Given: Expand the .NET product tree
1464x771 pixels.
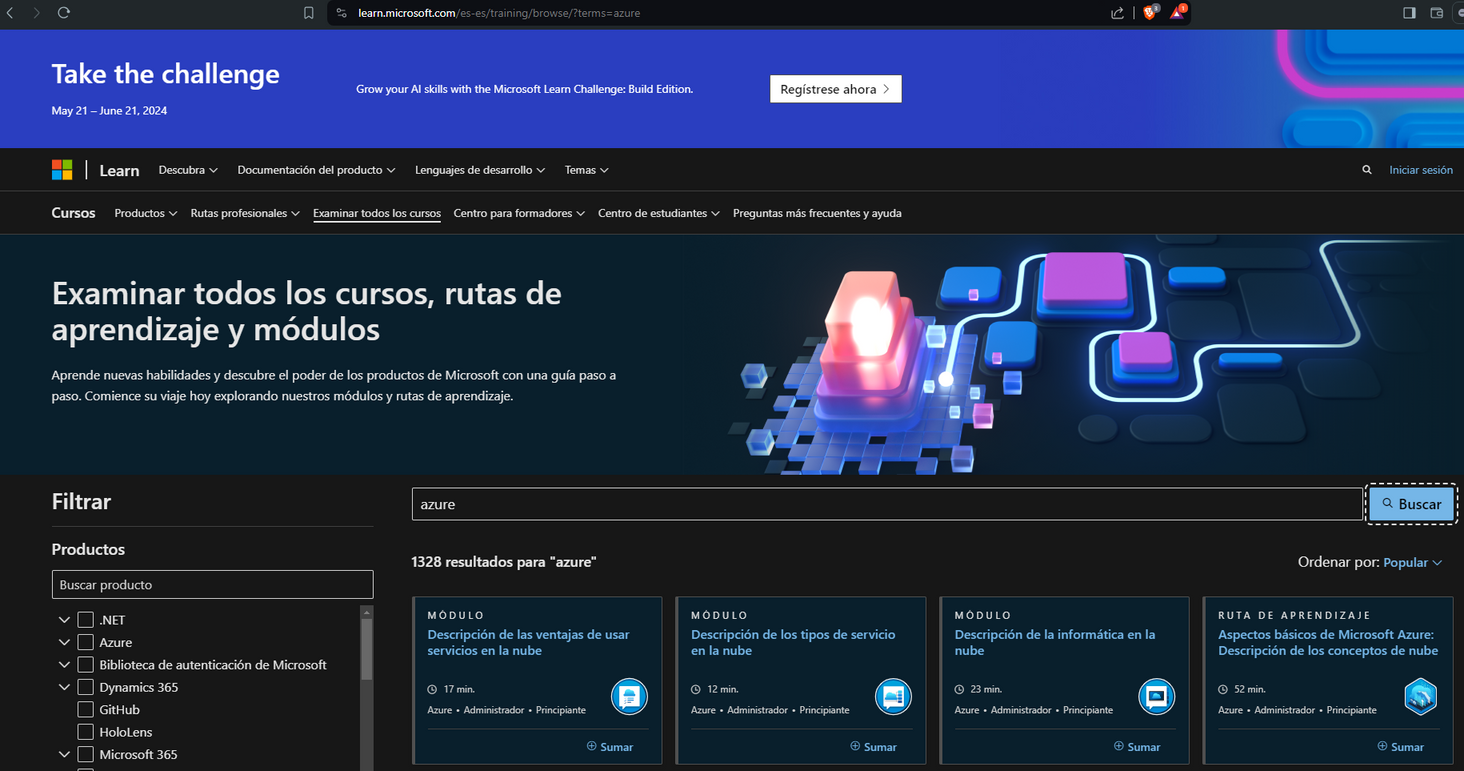Looking at the screenshot, I should point(65,620).
